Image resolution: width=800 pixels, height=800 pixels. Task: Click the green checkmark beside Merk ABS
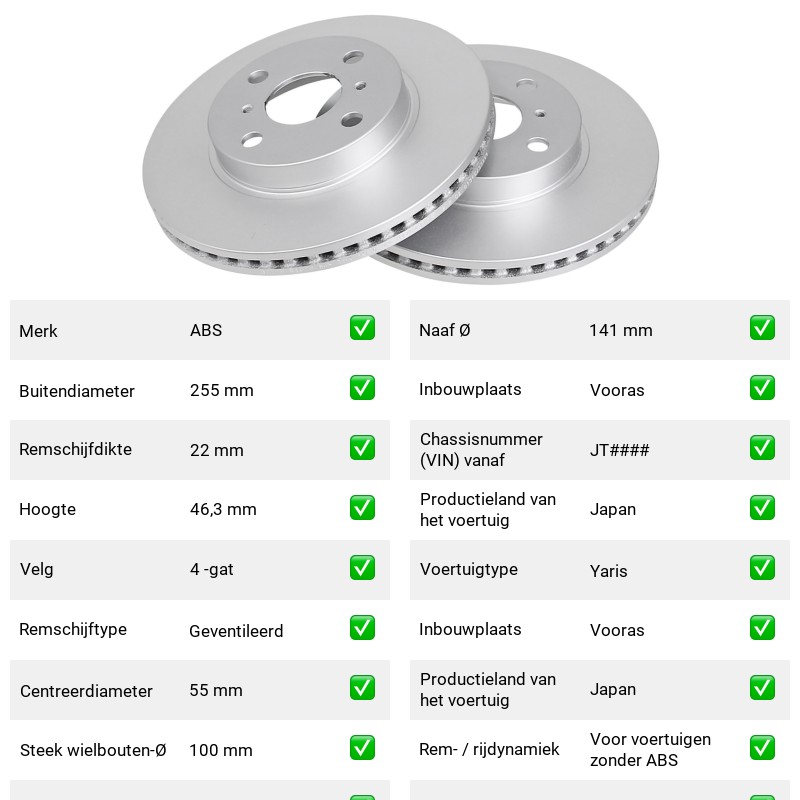tap(362, 328)
